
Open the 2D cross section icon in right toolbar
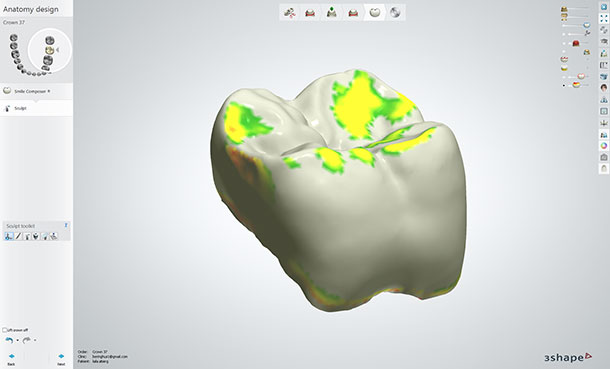[604, 65]
